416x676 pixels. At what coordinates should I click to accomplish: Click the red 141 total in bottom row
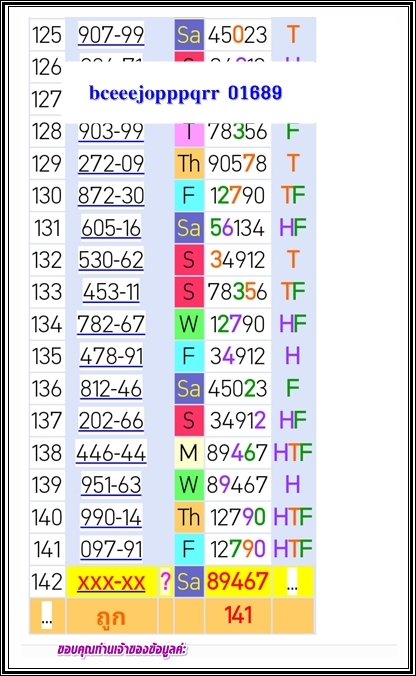pos(238,616)
